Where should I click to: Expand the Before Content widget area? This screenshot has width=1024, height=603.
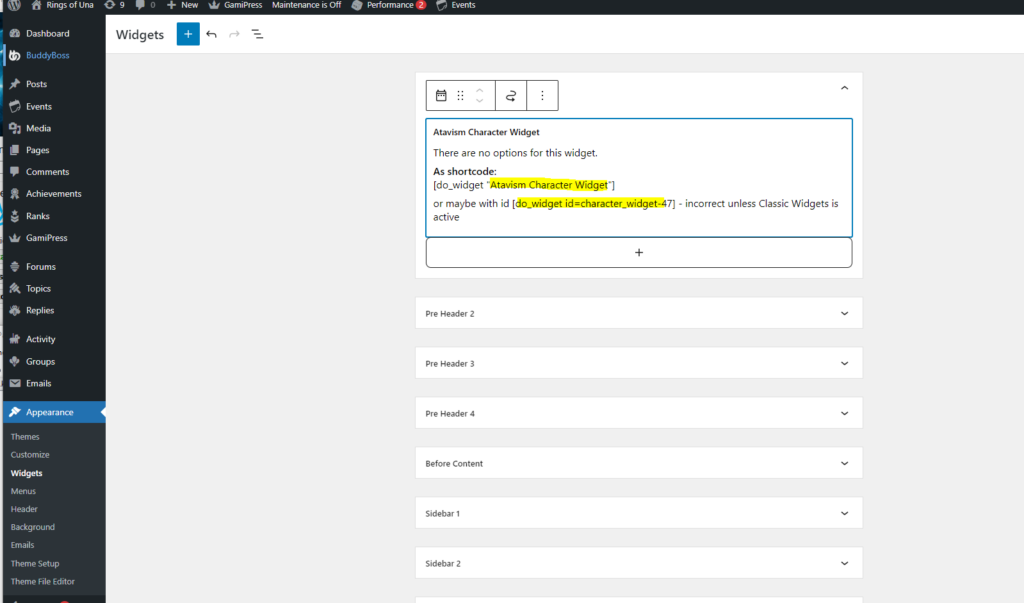point(844,463)
